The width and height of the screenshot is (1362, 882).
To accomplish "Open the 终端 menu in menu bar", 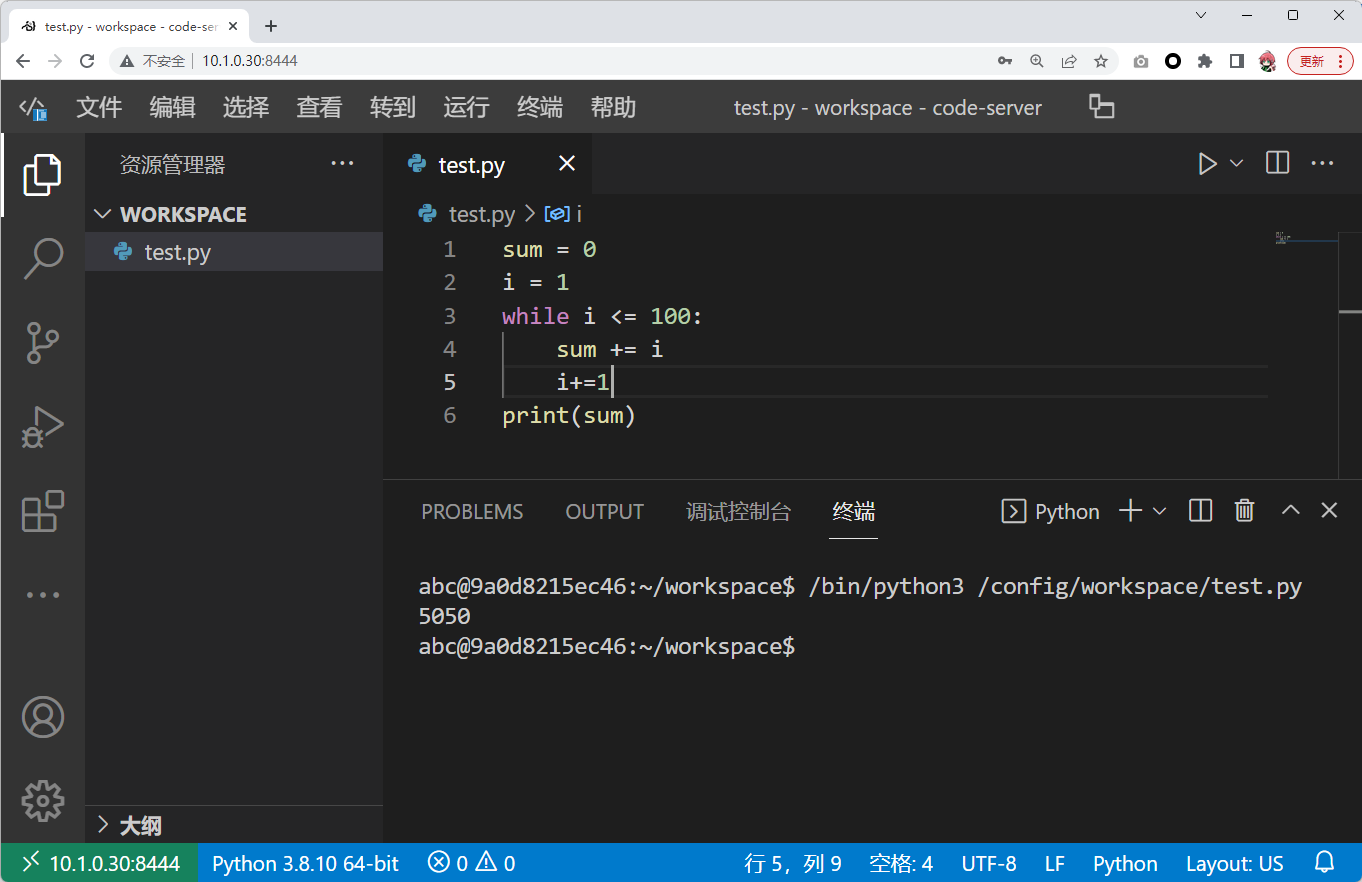I will (539, 108).
